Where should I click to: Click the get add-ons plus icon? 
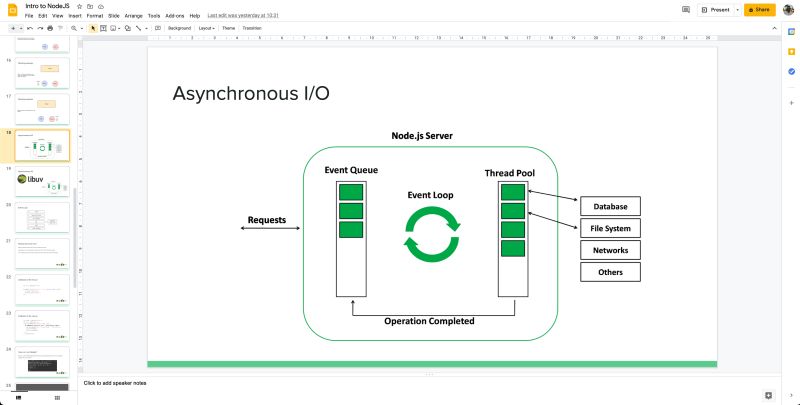791,103
